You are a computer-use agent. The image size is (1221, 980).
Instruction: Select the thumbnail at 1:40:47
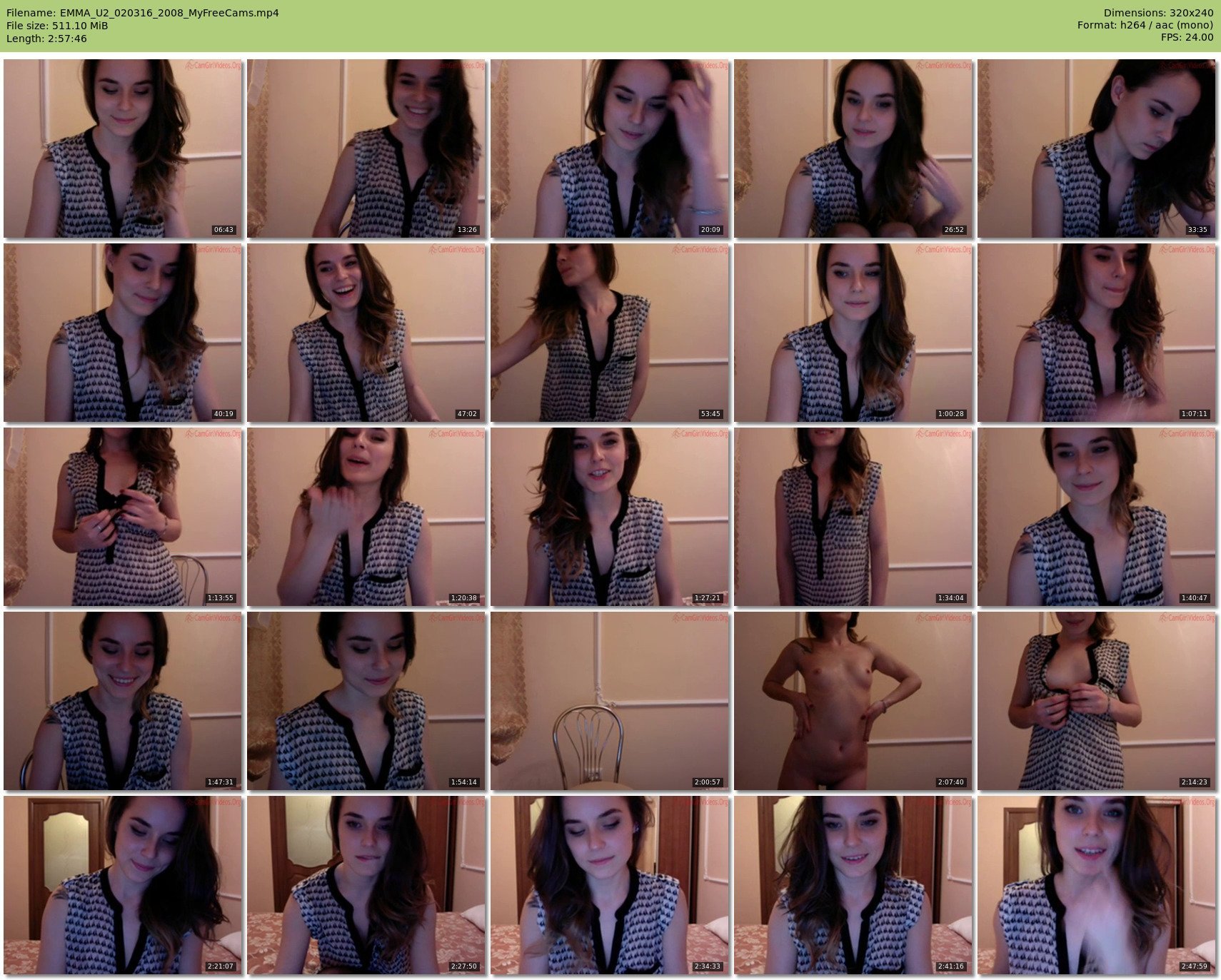click(1097, 517)
